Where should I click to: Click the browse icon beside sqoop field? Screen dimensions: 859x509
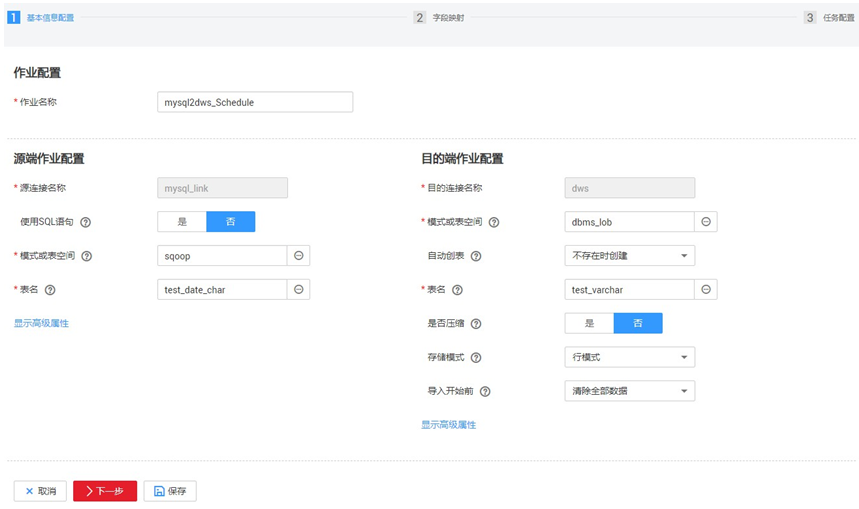[x=298, y=256]
